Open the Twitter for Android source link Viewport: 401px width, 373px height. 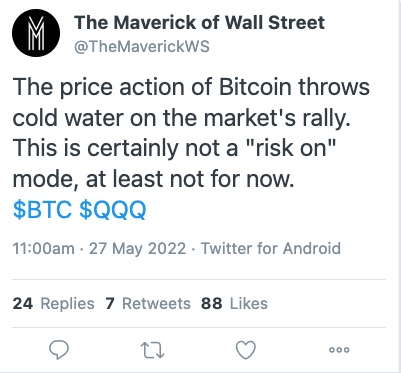click(271, 249)
